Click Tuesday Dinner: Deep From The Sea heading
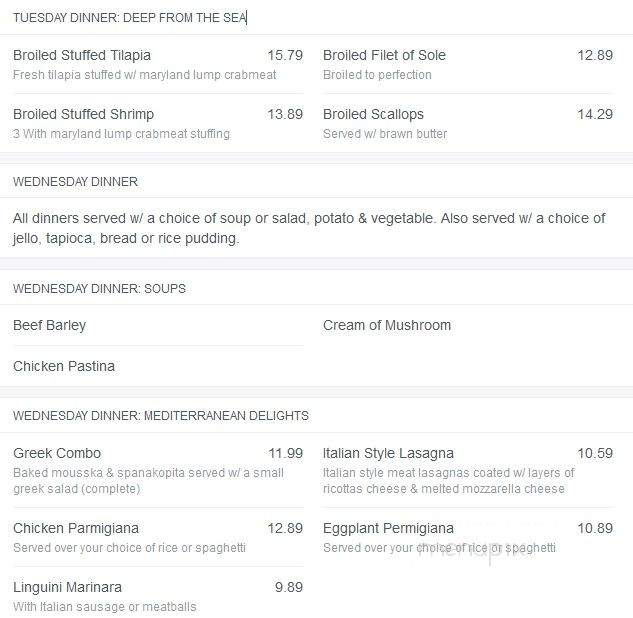The image size is (633, 618). [130, 18]
